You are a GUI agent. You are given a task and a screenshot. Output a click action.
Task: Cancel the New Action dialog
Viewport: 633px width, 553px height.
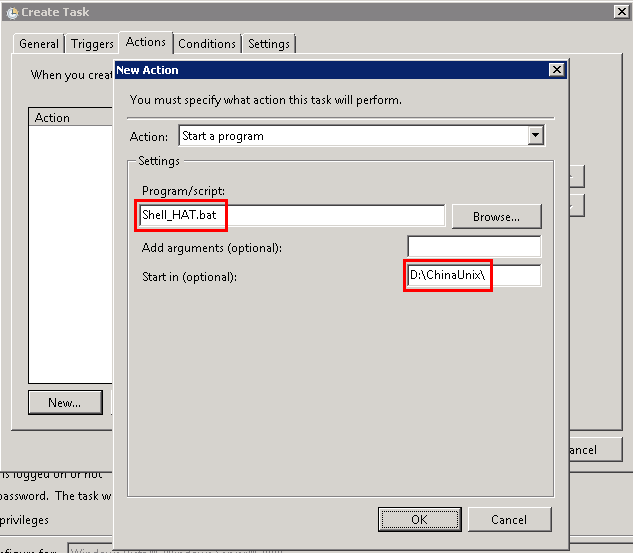[509, 519]
